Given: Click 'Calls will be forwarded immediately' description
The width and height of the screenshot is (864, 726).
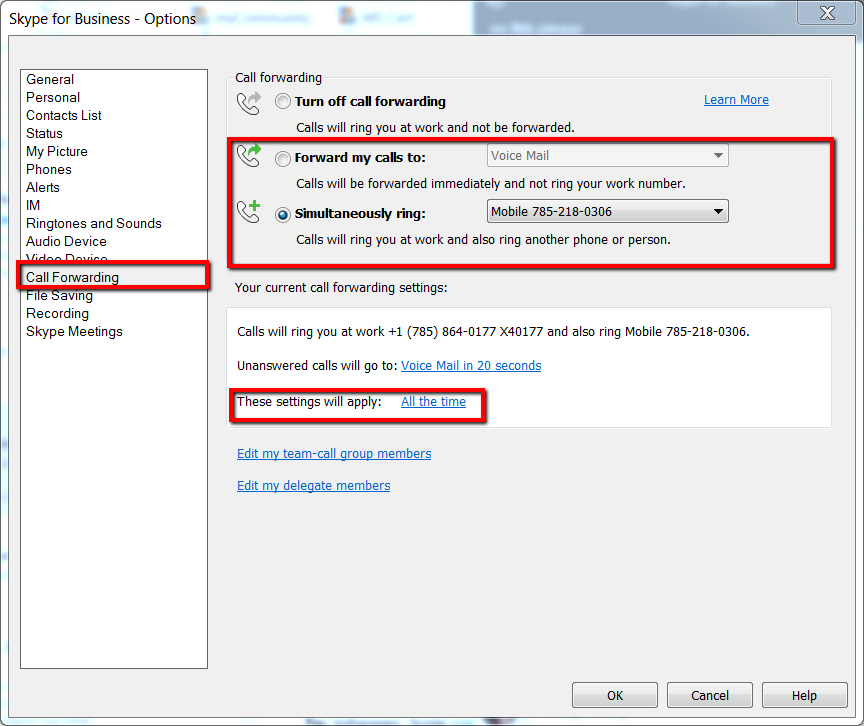Looking at the screenshot, I should (490, 183).
